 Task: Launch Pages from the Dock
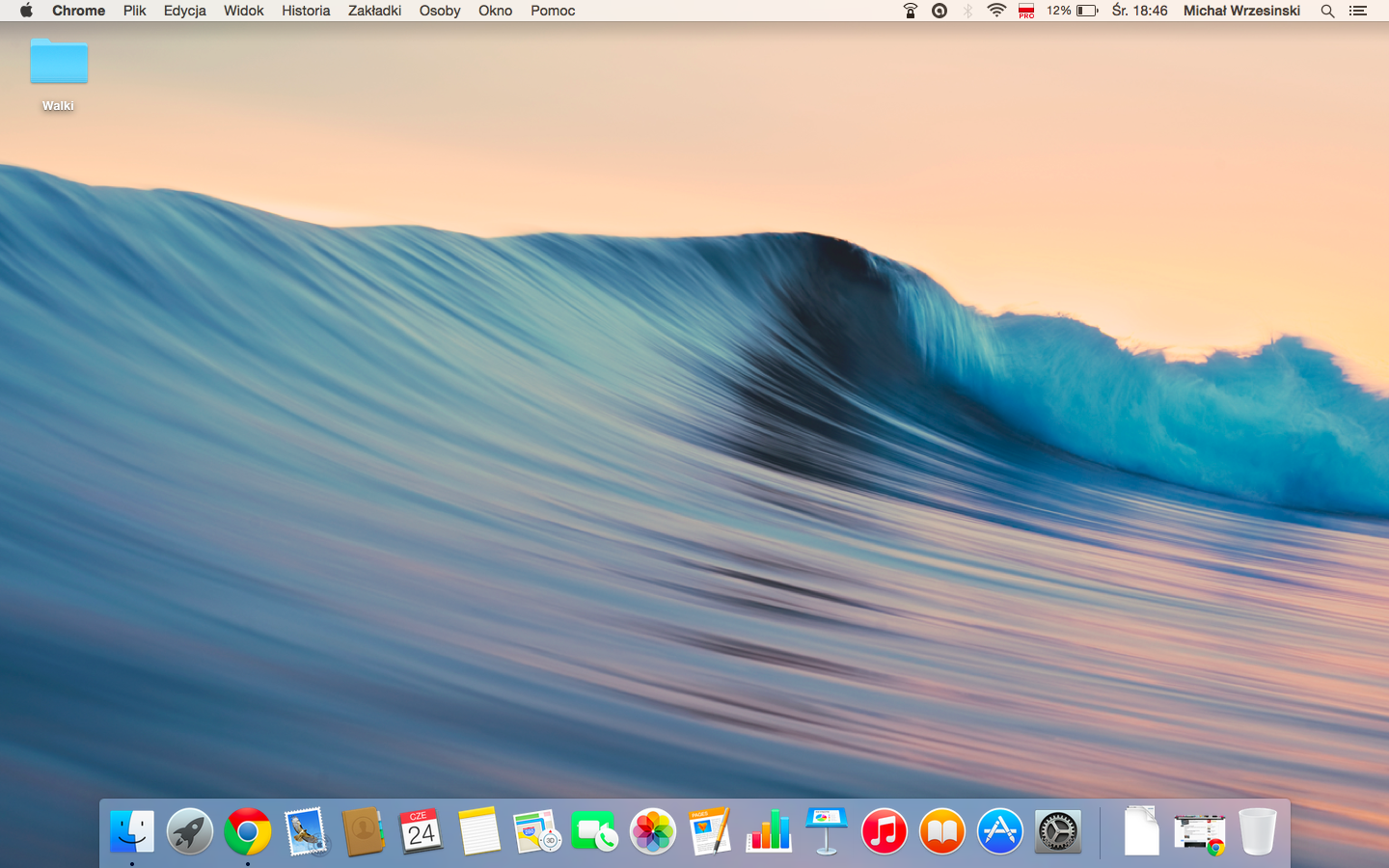tap(711, 831)
